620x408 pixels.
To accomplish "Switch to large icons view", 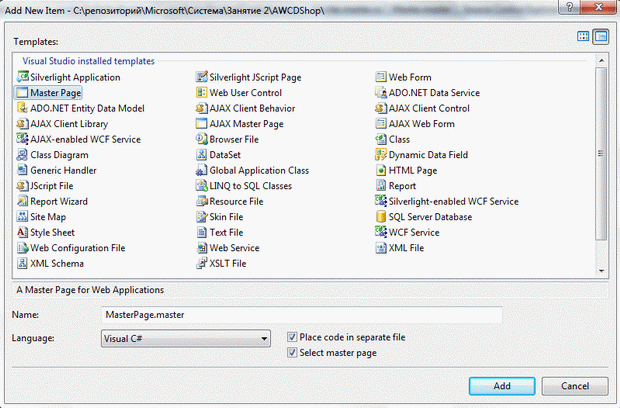I will click(x=583, y=37).
